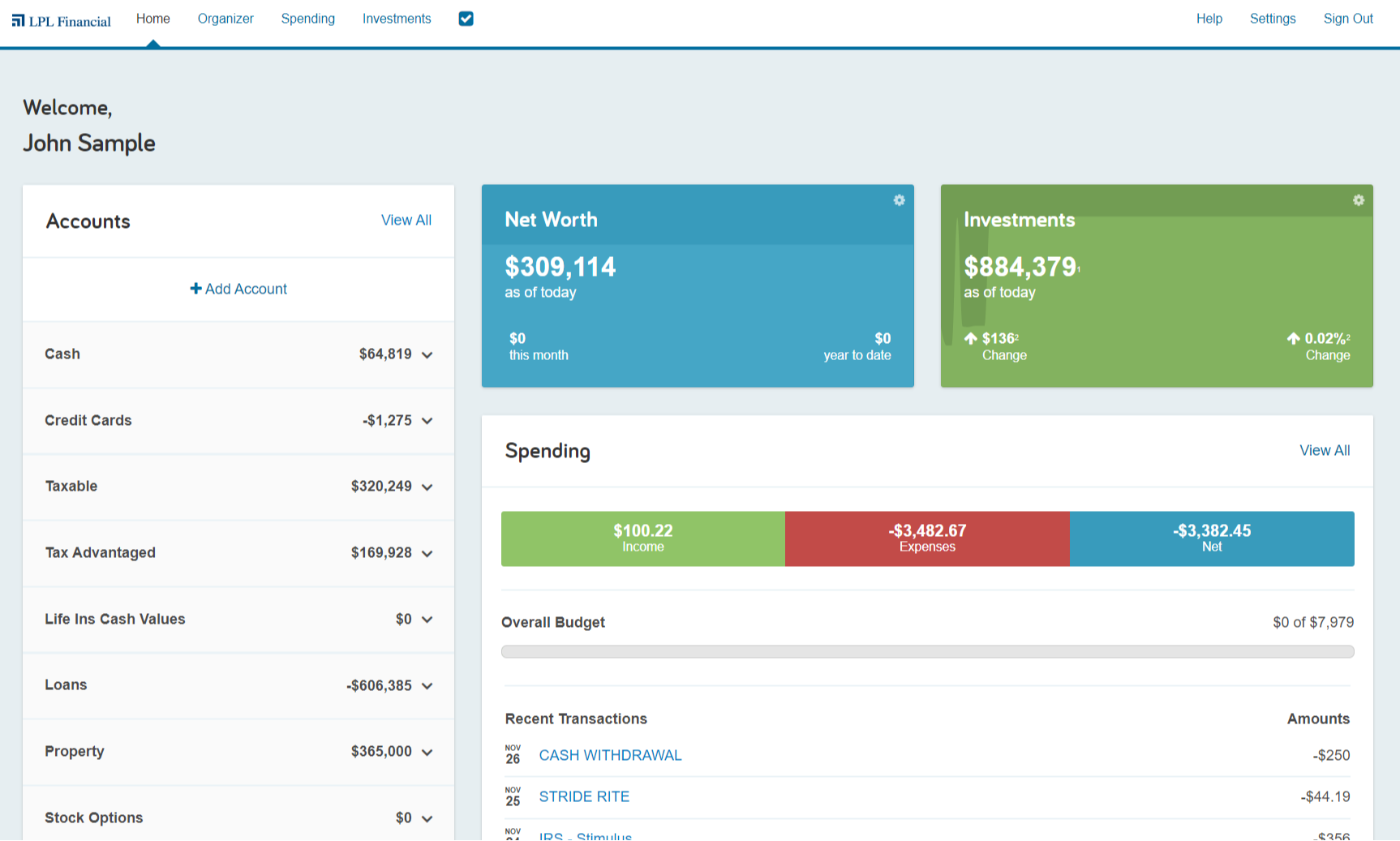1400x841 pixels.
Task: Click the green Income segment of the spending bar
Action: coord(642,538)
